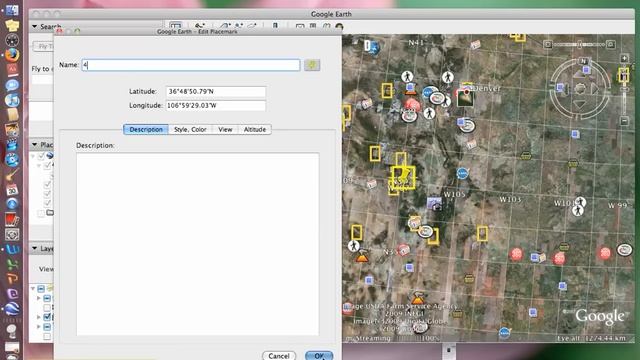Toggle the sidebar toolbar button
This screenshot has height=360, width=640.
[x=176, y=26]
